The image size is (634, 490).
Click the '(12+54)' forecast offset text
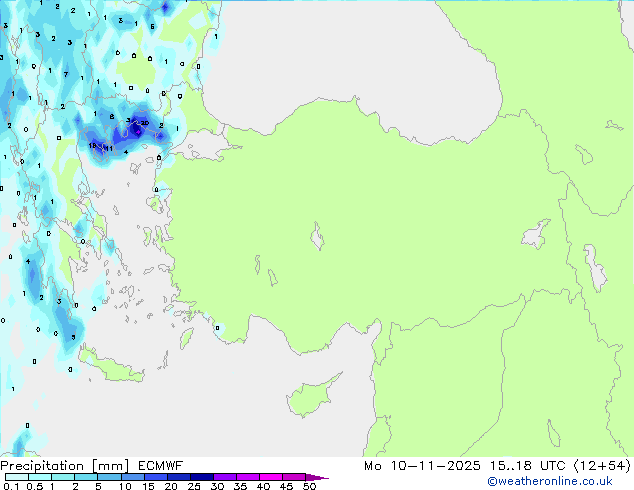pos(602,466)
